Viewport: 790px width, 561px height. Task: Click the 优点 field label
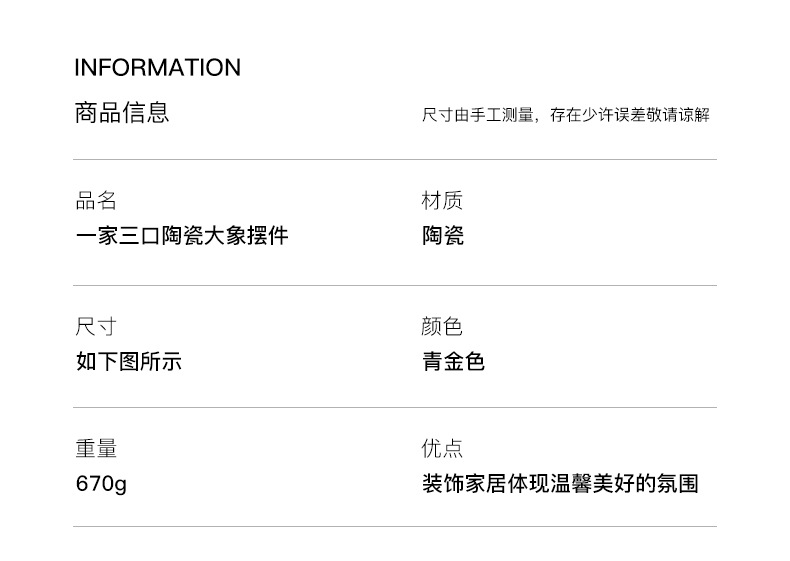coord(442,449)
